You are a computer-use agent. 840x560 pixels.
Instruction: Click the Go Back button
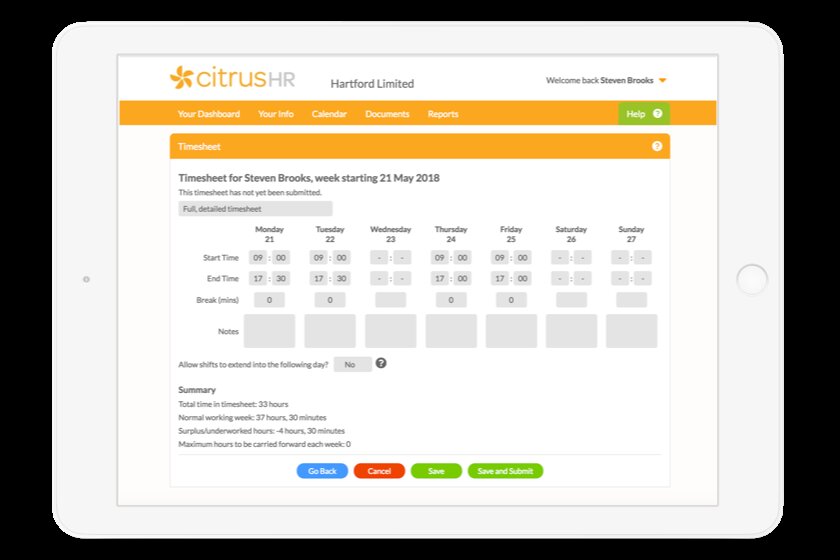[x=322, y=471]
